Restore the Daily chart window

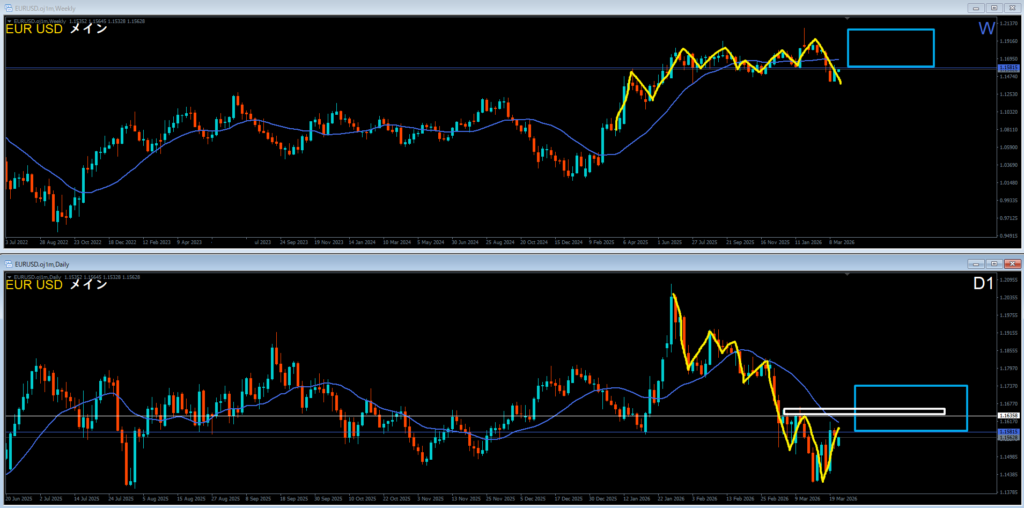coord(994,264)
